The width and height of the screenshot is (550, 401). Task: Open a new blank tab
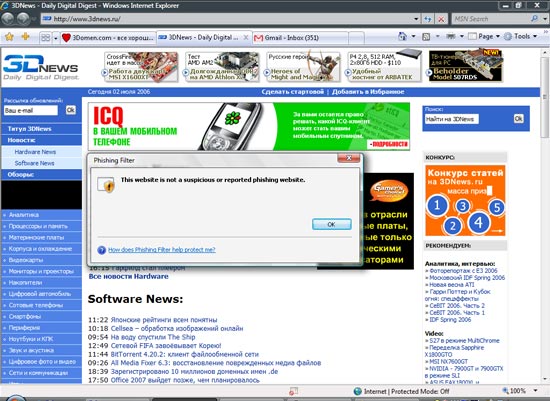click(356, 38)
